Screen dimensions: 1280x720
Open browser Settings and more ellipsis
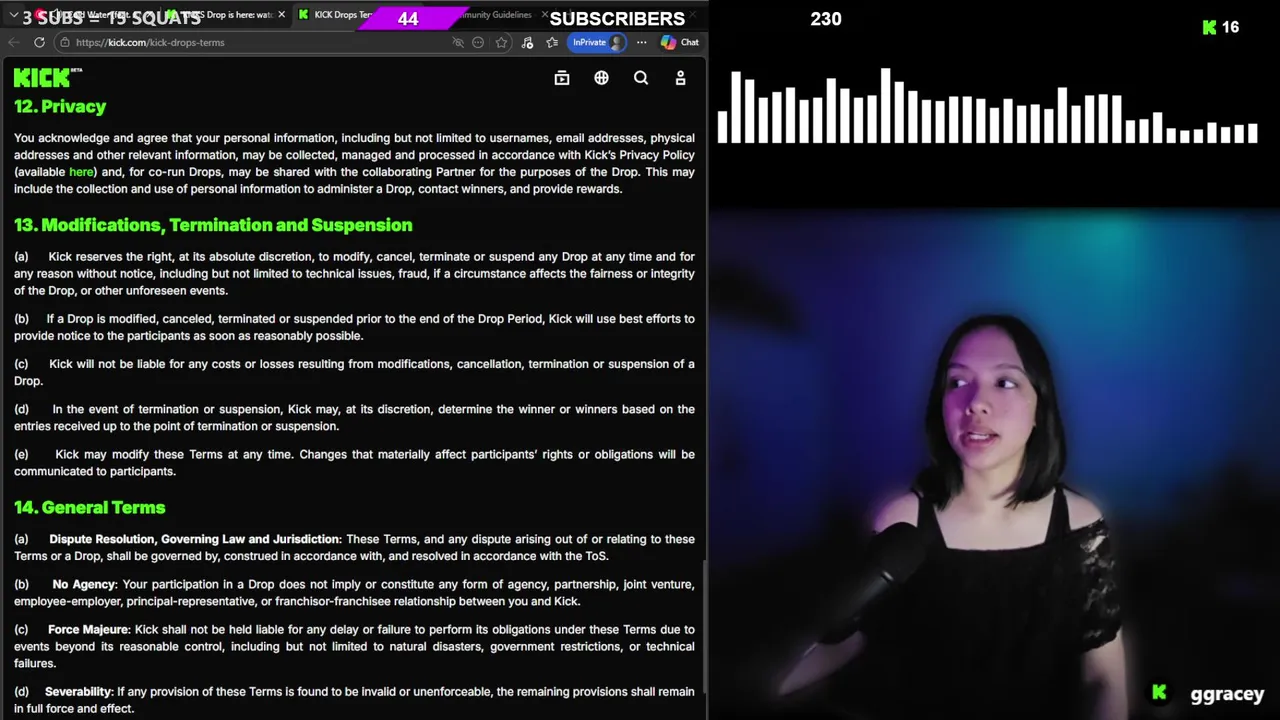641,42
